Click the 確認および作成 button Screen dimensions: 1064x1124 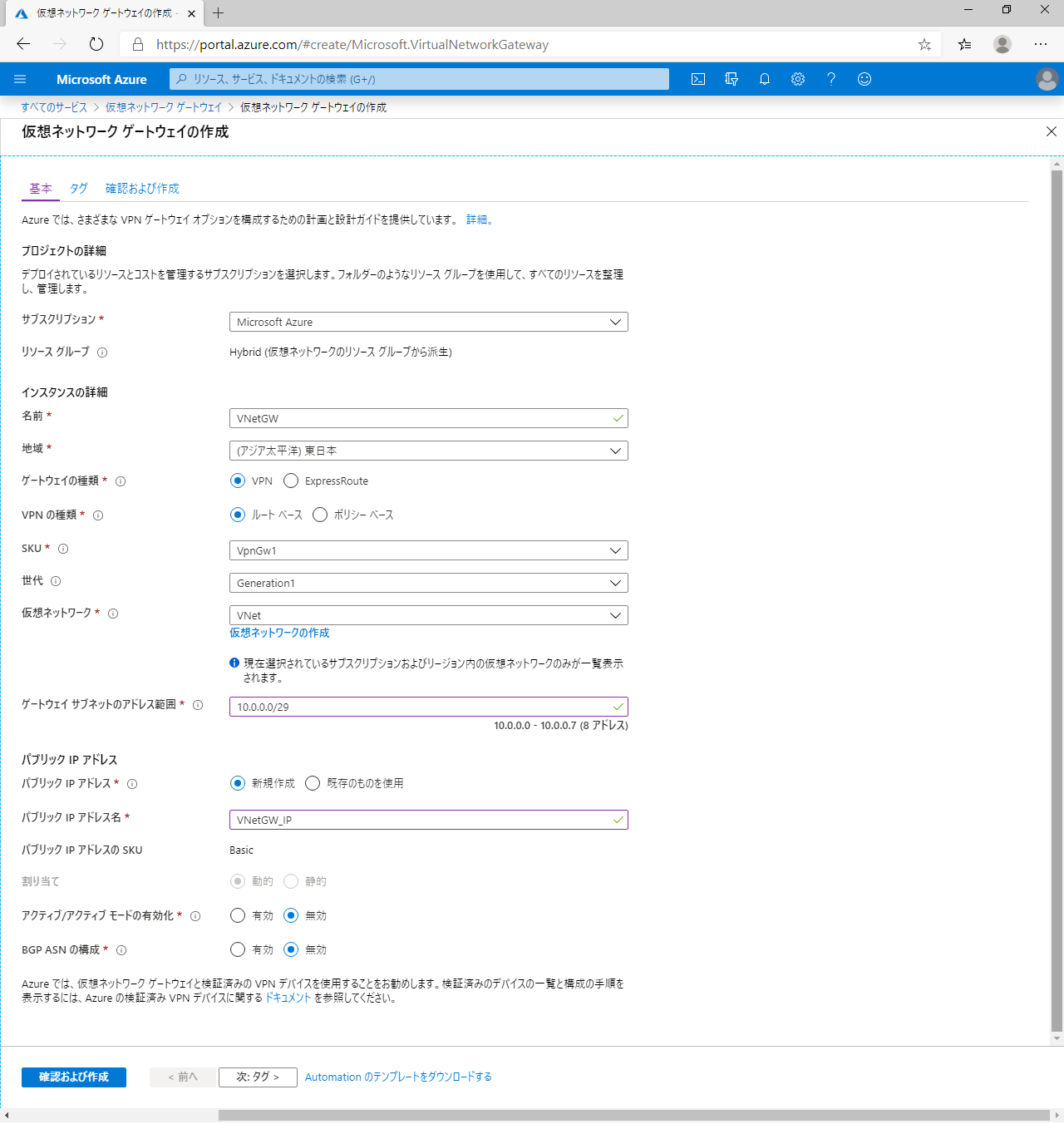74,1077
